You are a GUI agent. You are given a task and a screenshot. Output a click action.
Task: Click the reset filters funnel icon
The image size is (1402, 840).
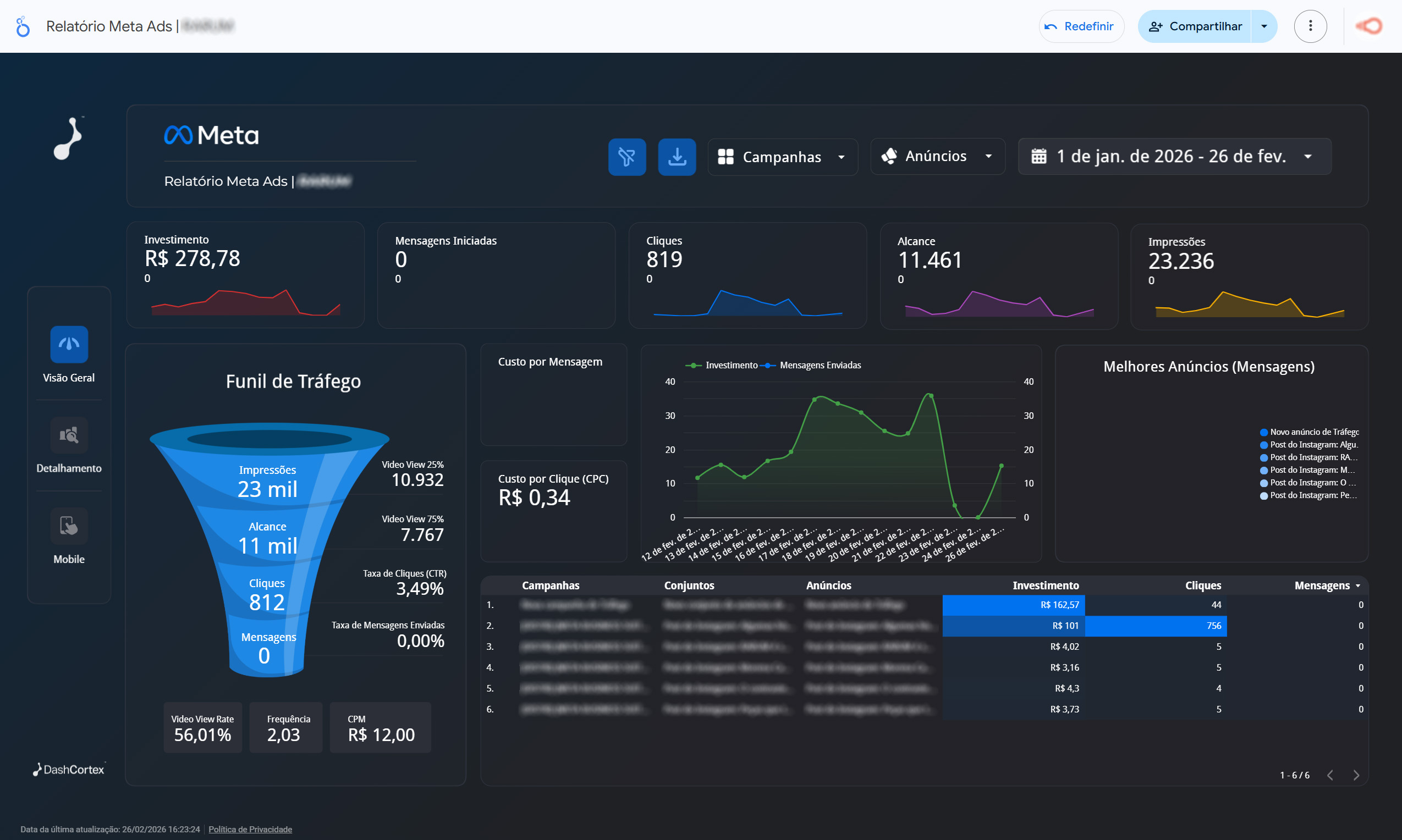click(x=627, y=157)
